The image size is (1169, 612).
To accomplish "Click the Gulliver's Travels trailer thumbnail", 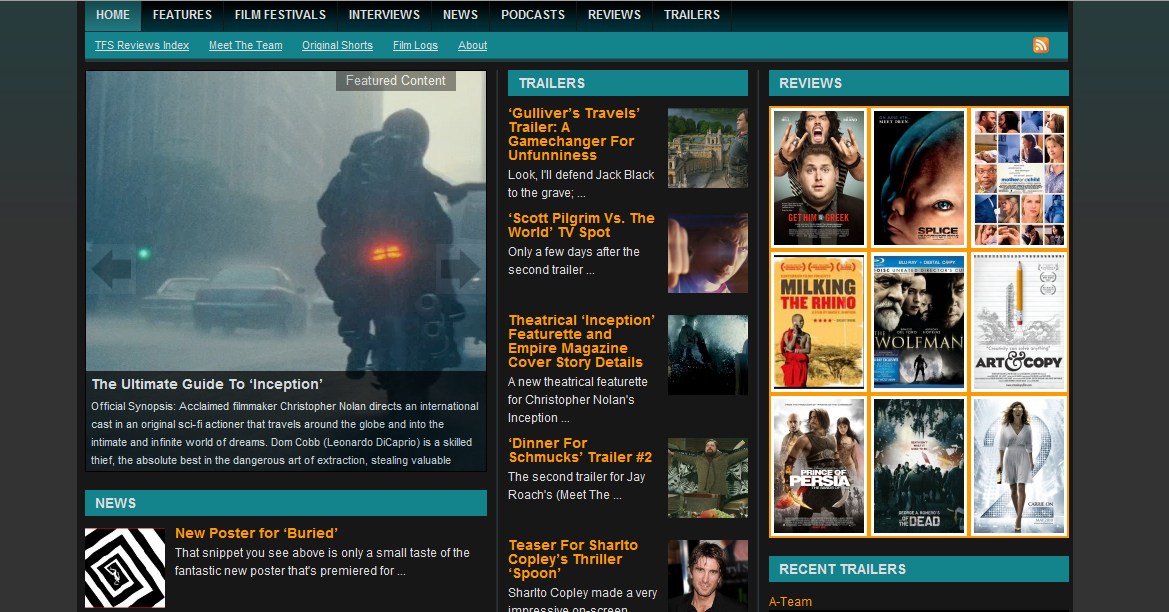I will click(x=707, y=148).
